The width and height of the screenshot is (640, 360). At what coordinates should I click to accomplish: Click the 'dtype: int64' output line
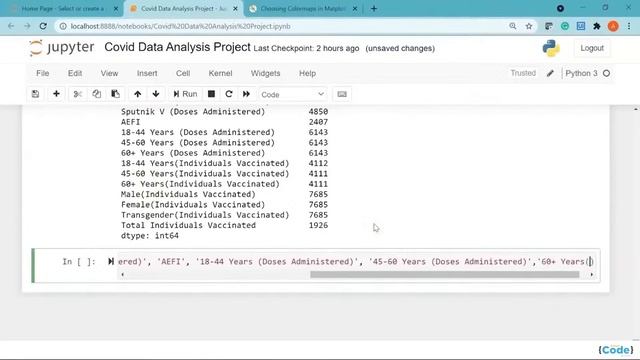[x=150, y=236]
